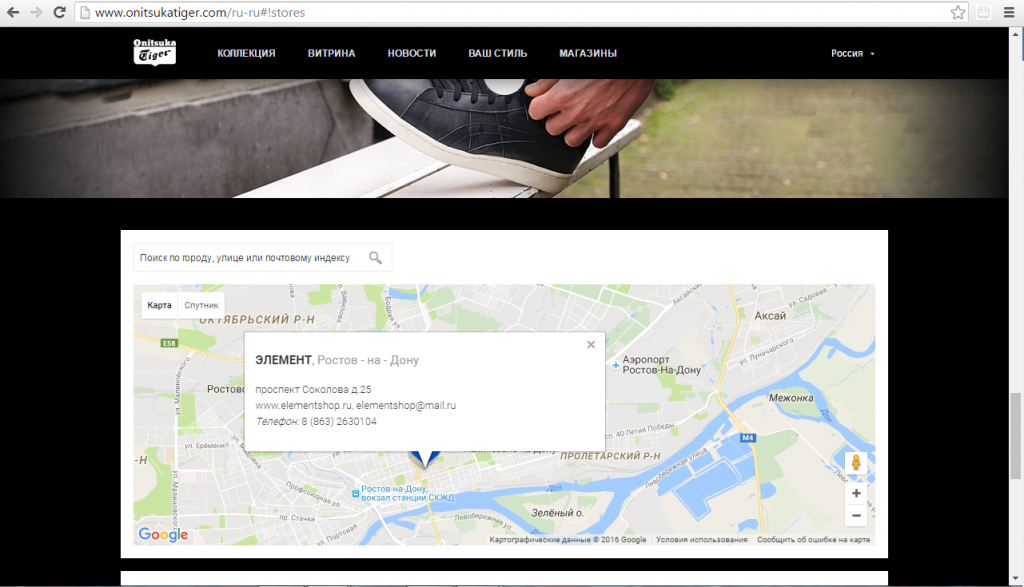Zoom out the map with minus button
Screen dimensions: 1024x587
[856, 516]
